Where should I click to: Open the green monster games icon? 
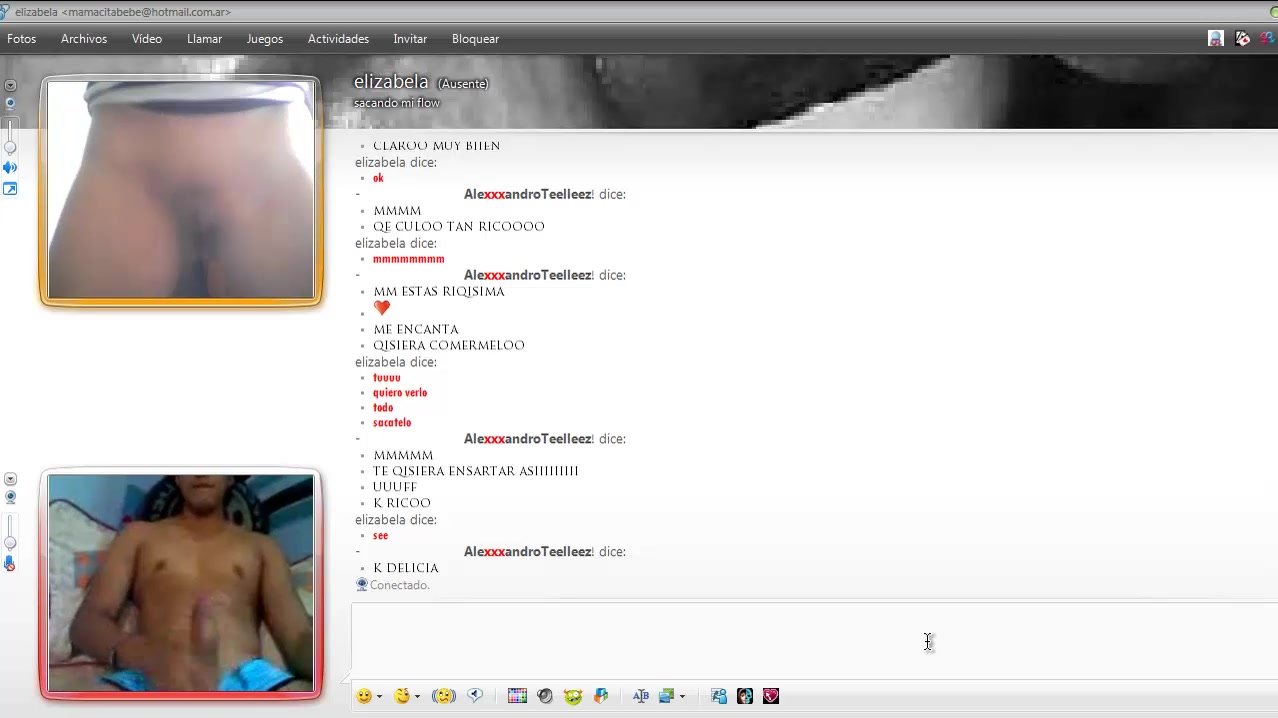pos(573,696)
